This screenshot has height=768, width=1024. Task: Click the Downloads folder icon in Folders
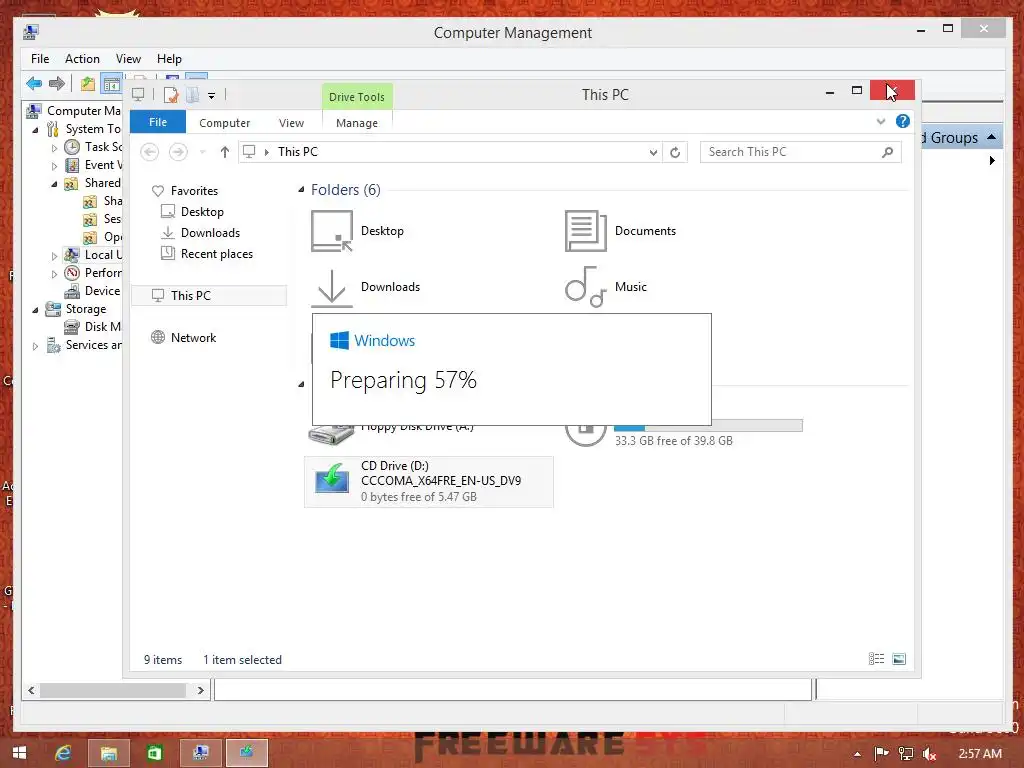(332, 287)
